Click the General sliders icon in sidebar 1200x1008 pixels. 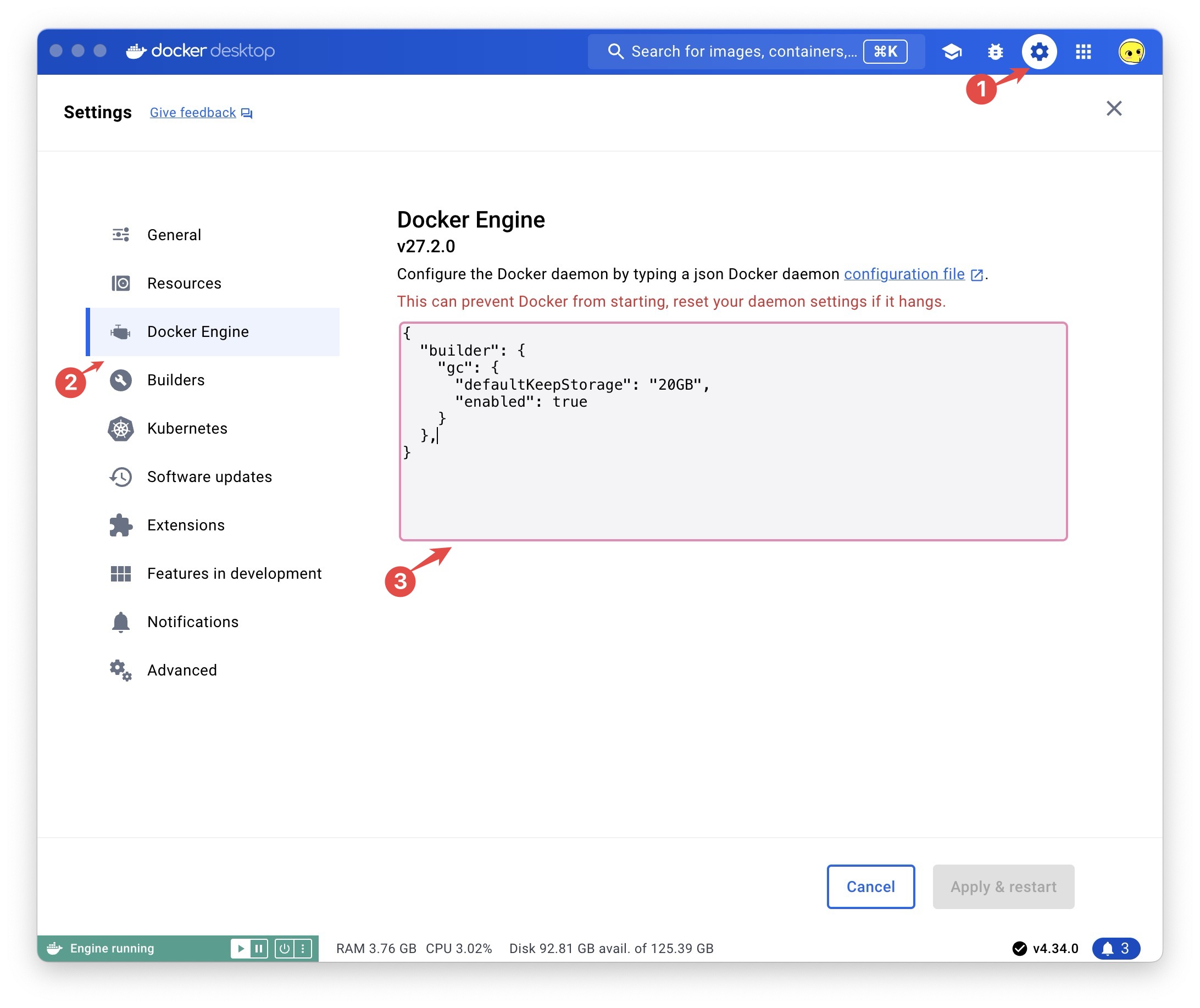pyautogui.click(x=120, y=235)
